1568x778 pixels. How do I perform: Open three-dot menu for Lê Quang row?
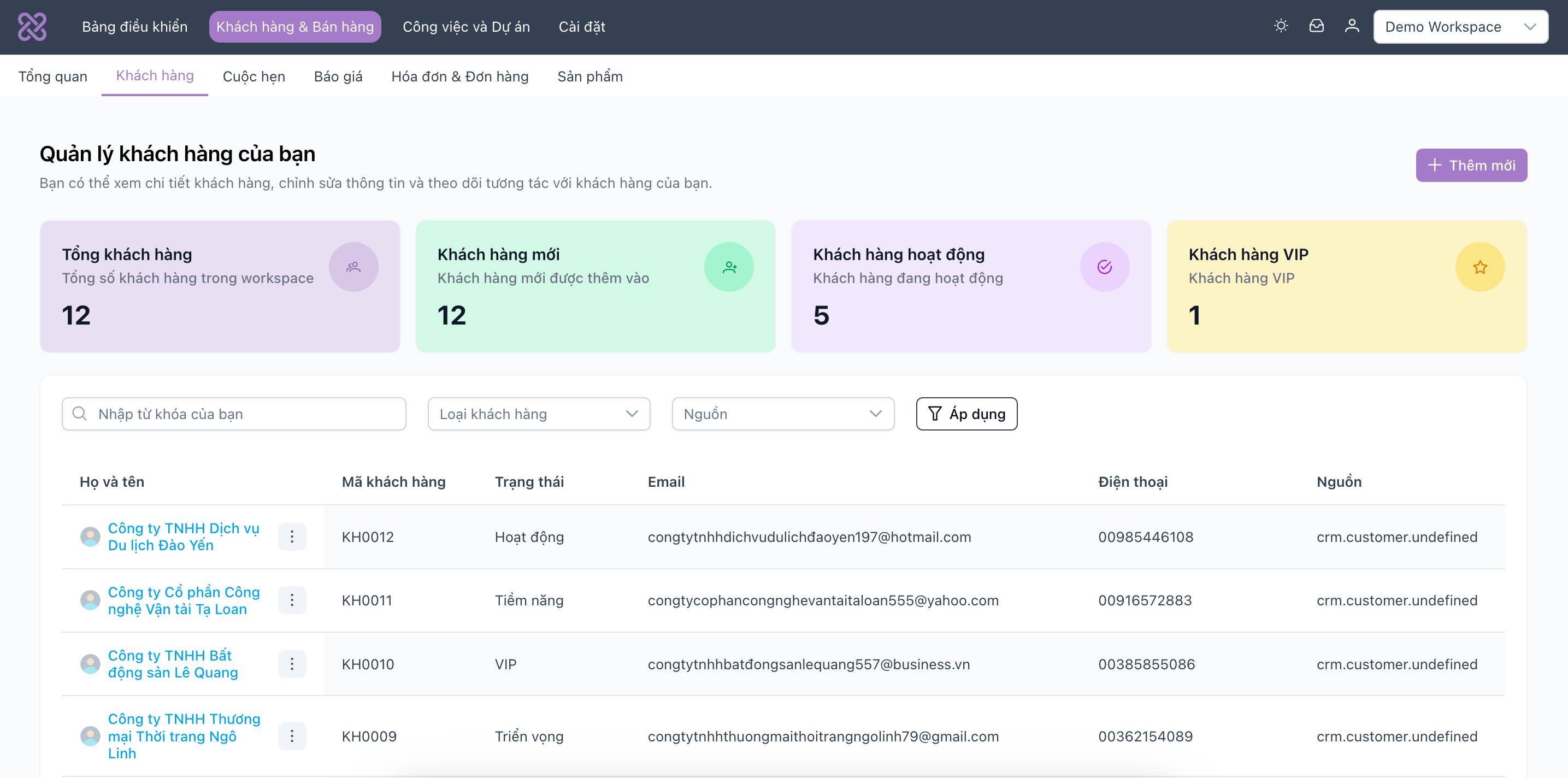tap(292, 664)
